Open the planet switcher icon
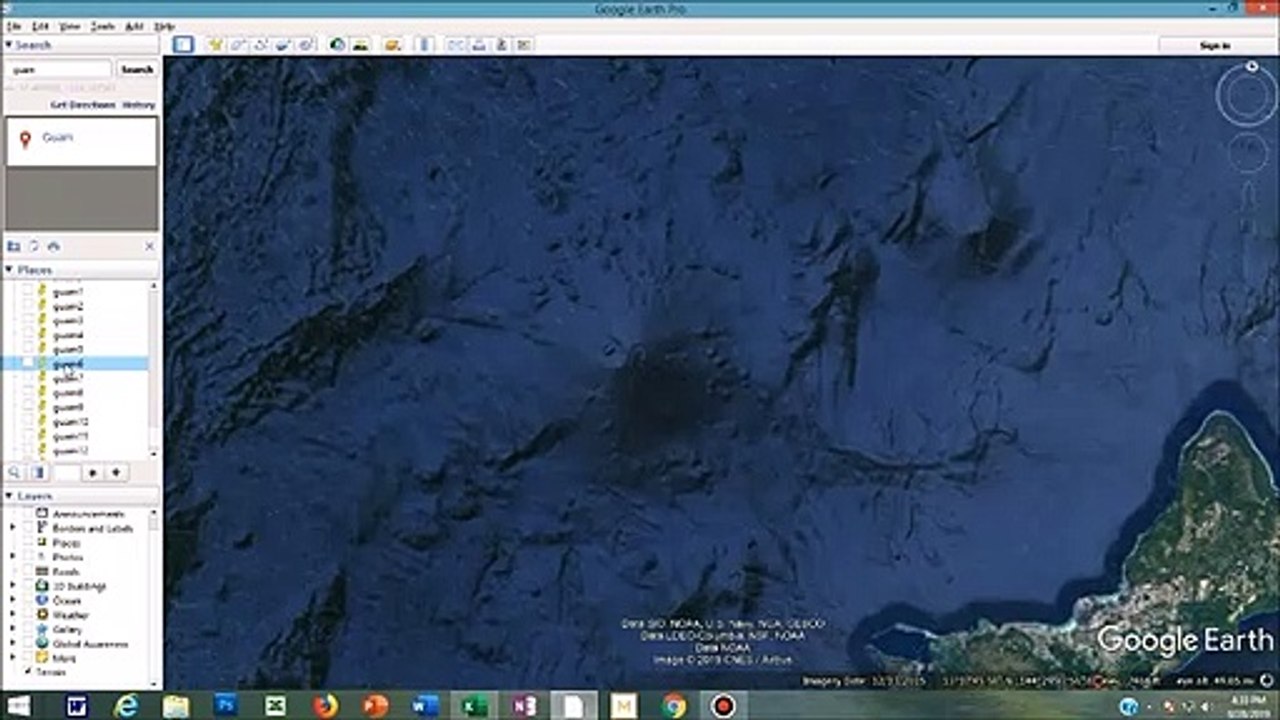Viewport: 1280px width, 720px height. click(393, 45)
